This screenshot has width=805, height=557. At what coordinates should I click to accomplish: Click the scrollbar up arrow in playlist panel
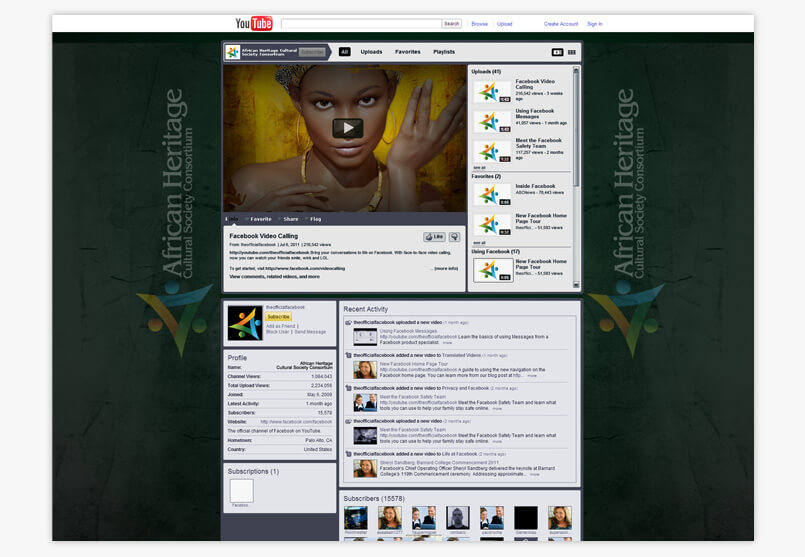coord(576,69)
